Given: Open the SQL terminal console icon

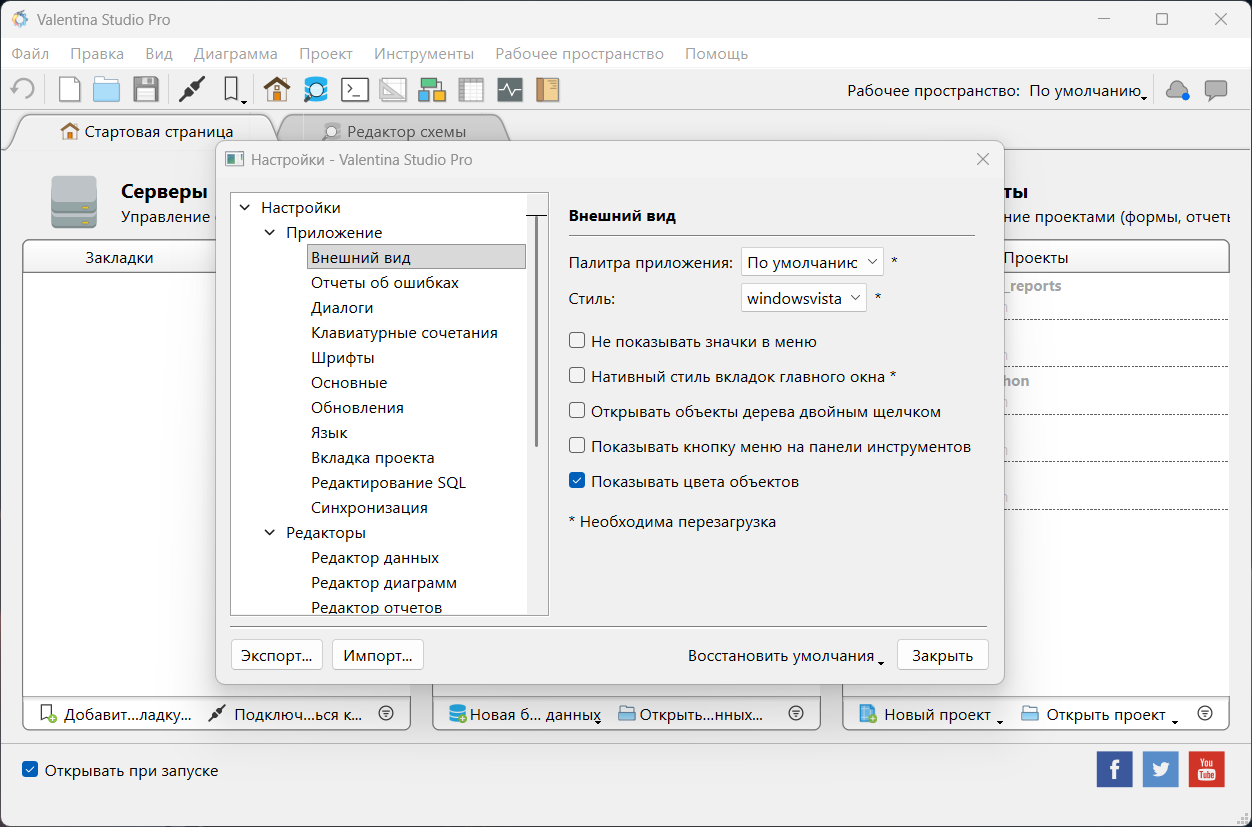Looking at the screenshot, I should (x=354, y=90).
